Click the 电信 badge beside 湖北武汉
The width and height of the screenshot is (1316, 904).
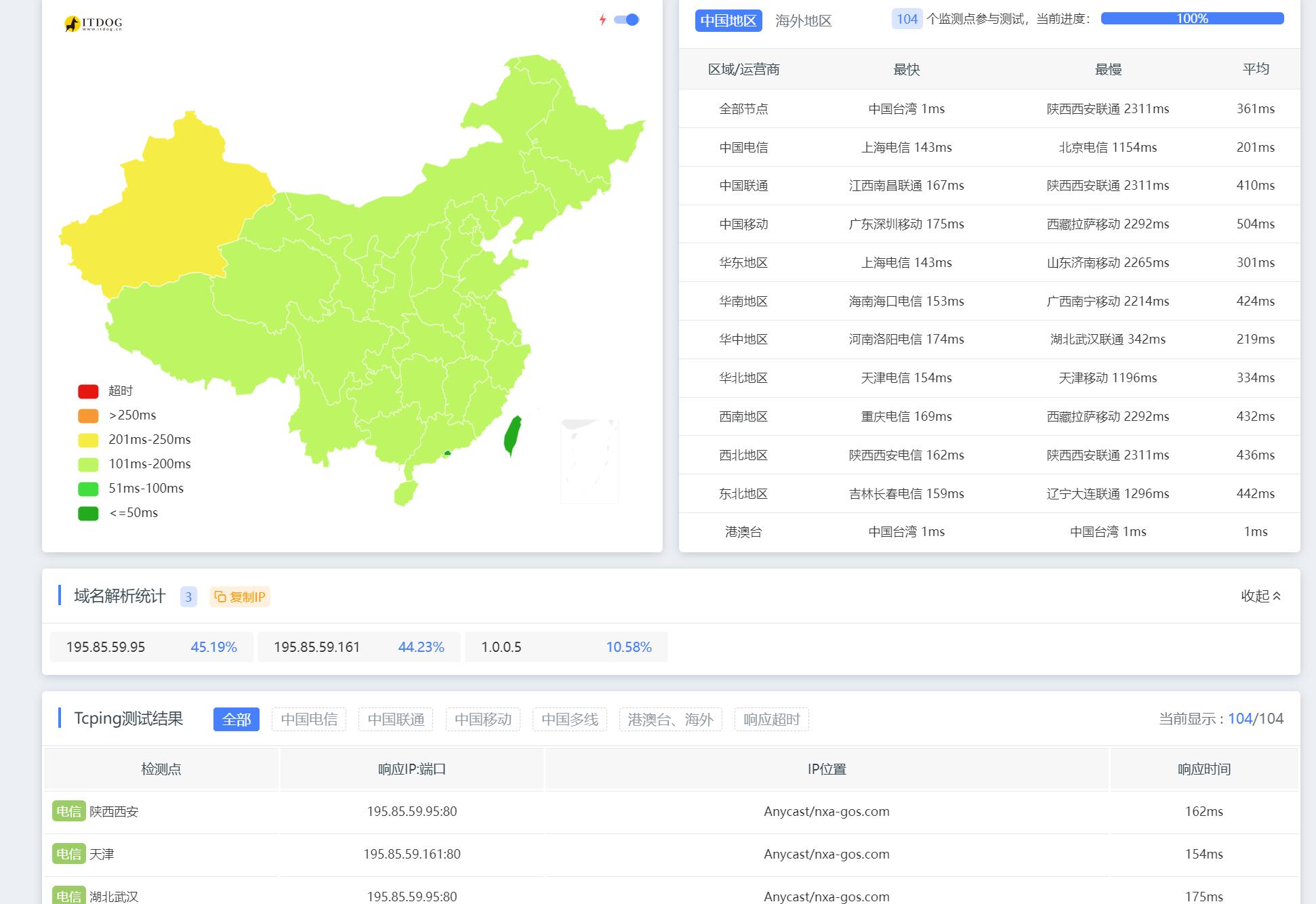[x=68, y=895]
